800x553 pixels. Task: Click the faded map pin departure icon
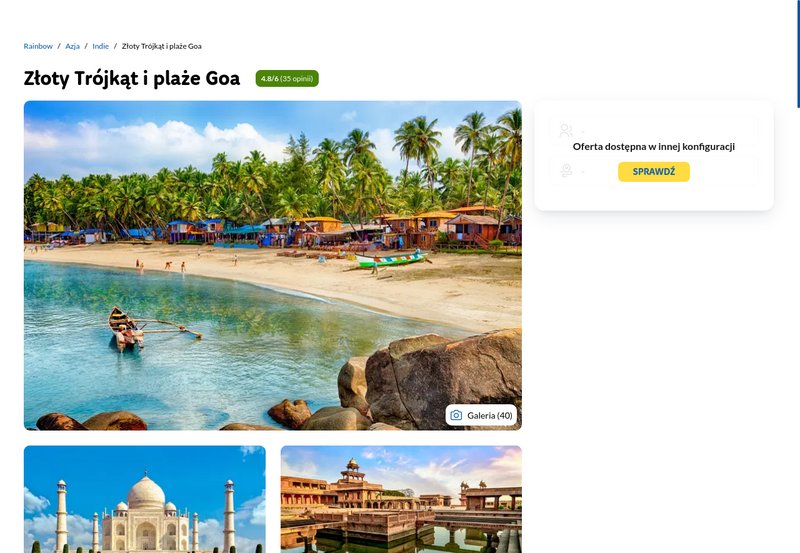566,170
